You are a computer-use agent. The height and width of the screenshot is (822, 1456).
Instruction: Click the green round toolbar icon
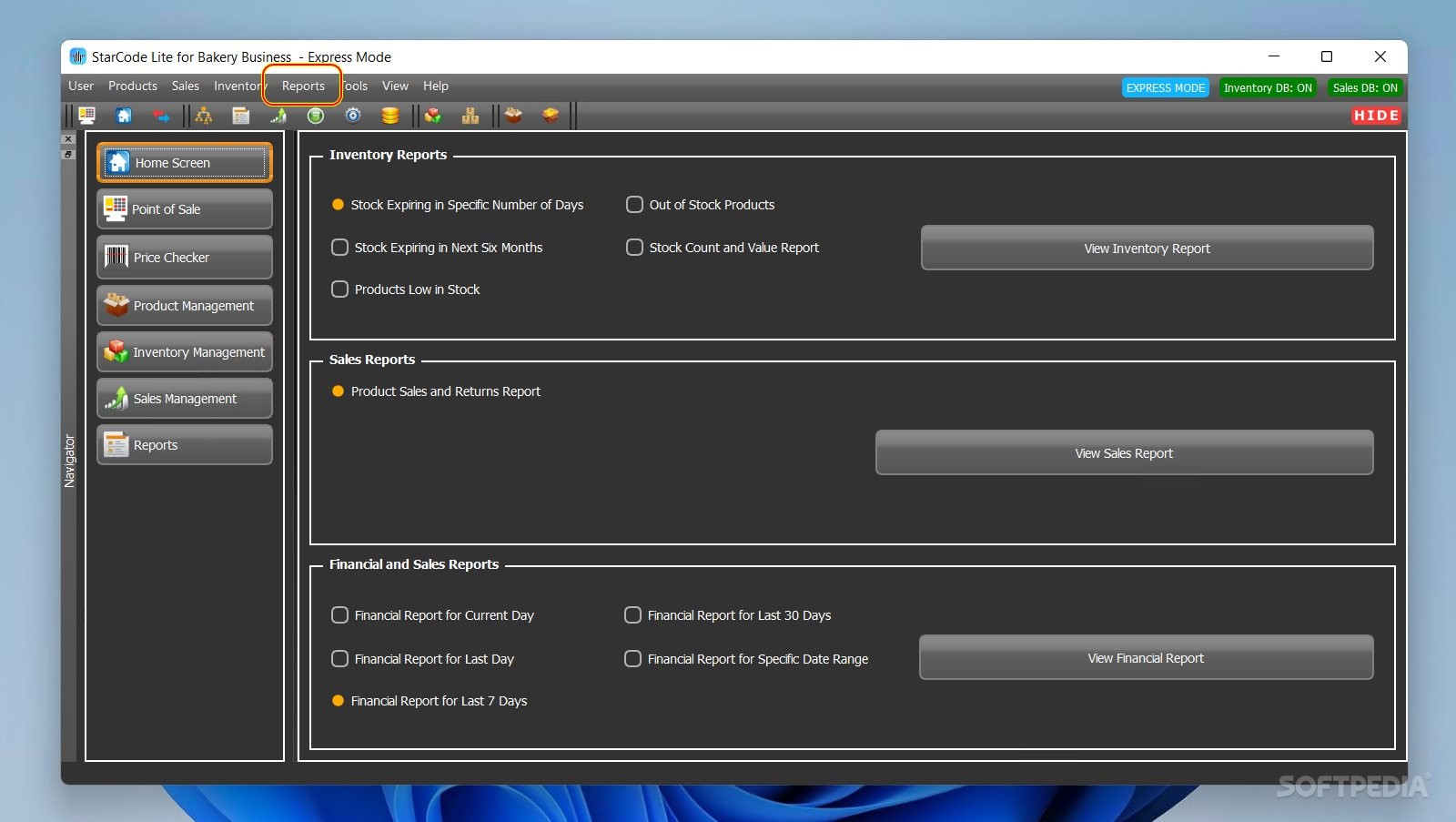(x=316, y=116)
